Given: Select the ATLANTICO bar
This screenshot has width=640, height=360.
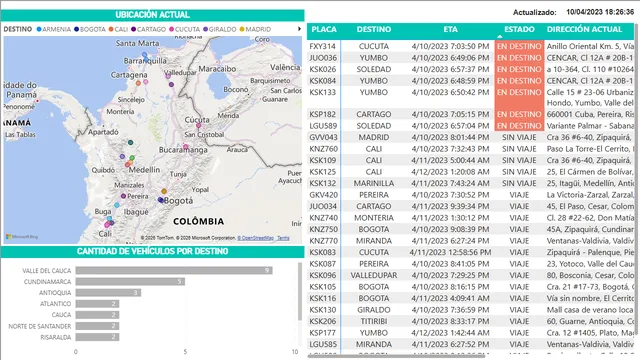Looking at the screenshot, I should 97,304.
